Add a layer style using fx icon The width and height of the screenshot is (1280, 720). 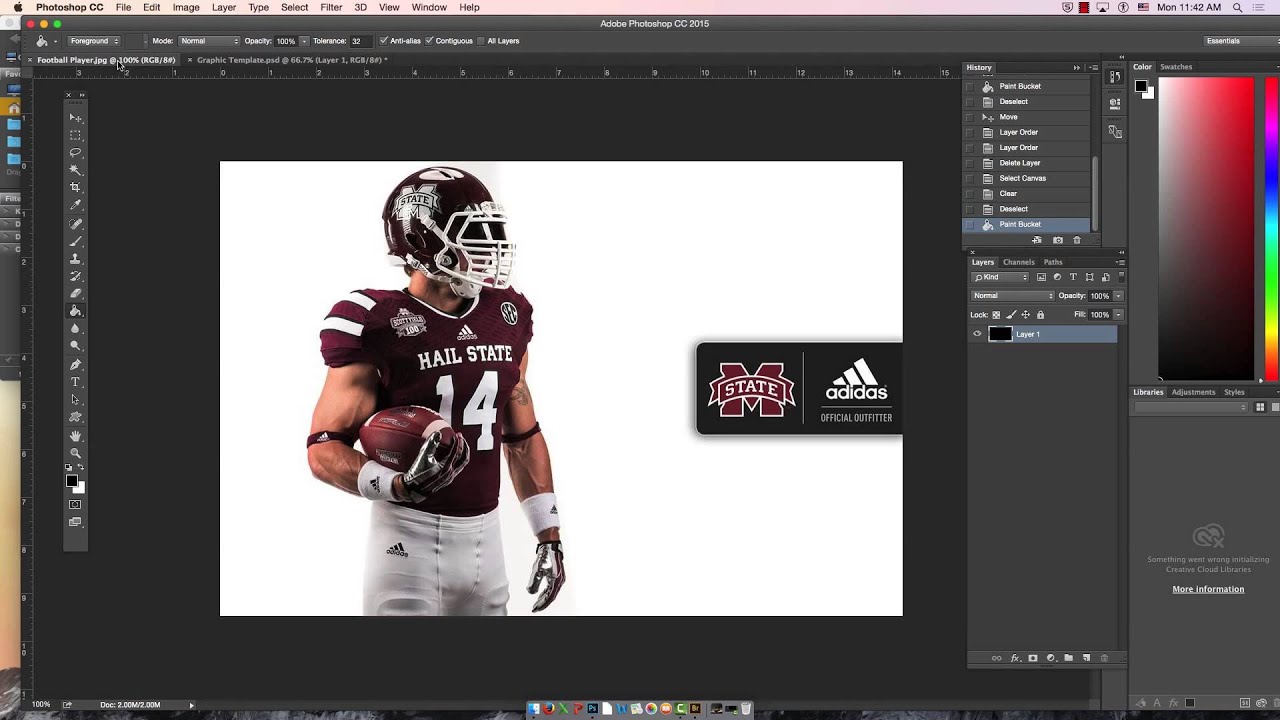click(x=1015, y=658)
